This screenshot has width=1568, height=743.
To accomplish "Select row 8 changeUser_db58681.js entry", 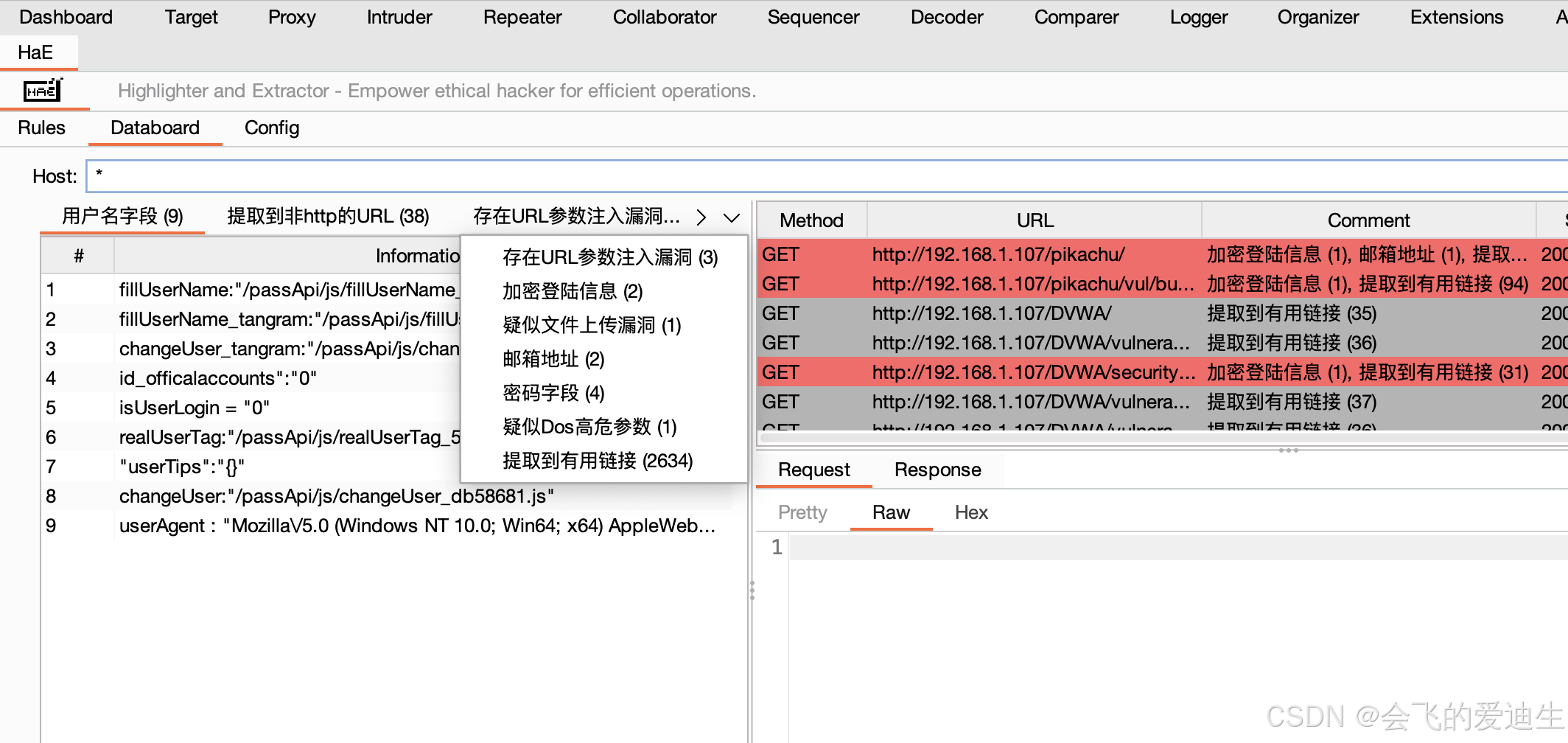I will 387,496.
